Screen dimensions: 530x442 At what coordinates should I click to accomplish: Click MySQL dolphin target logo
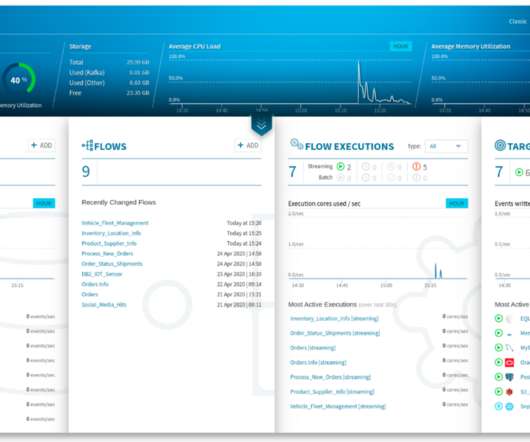[x=509, y=347]
